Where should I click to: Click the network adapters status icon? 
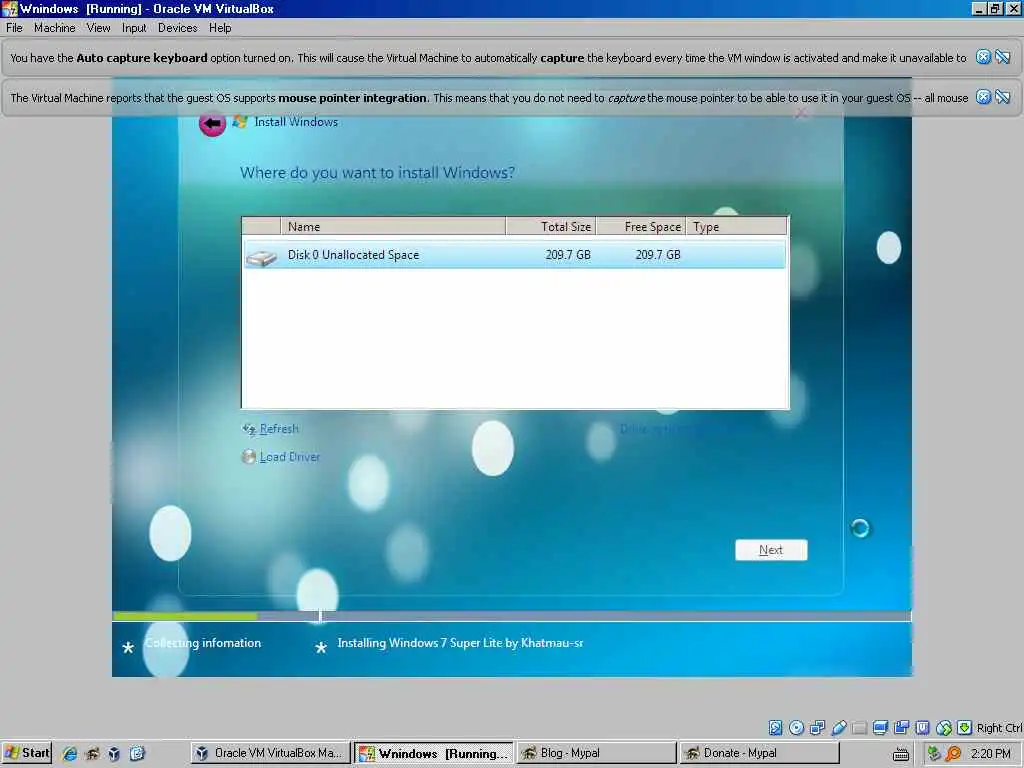click(817, 728)
